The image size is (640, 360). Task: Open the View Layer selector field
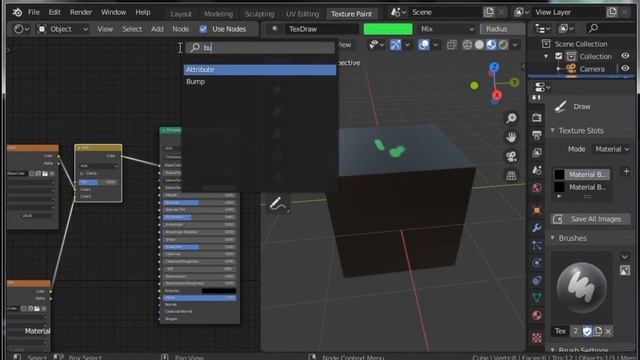(x=569, y=12)
